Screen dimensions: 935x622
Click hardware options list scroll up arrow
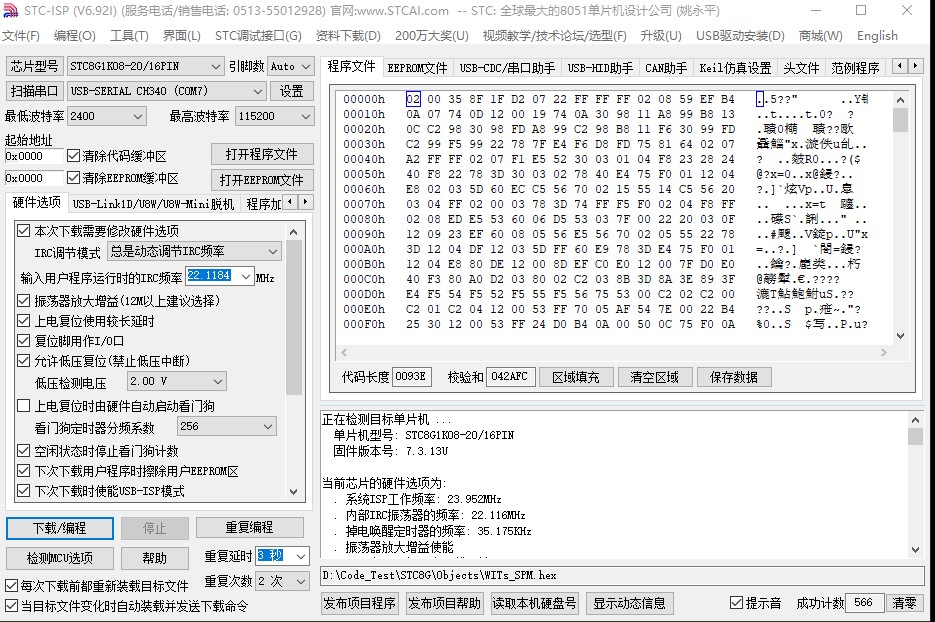point(293,232)
